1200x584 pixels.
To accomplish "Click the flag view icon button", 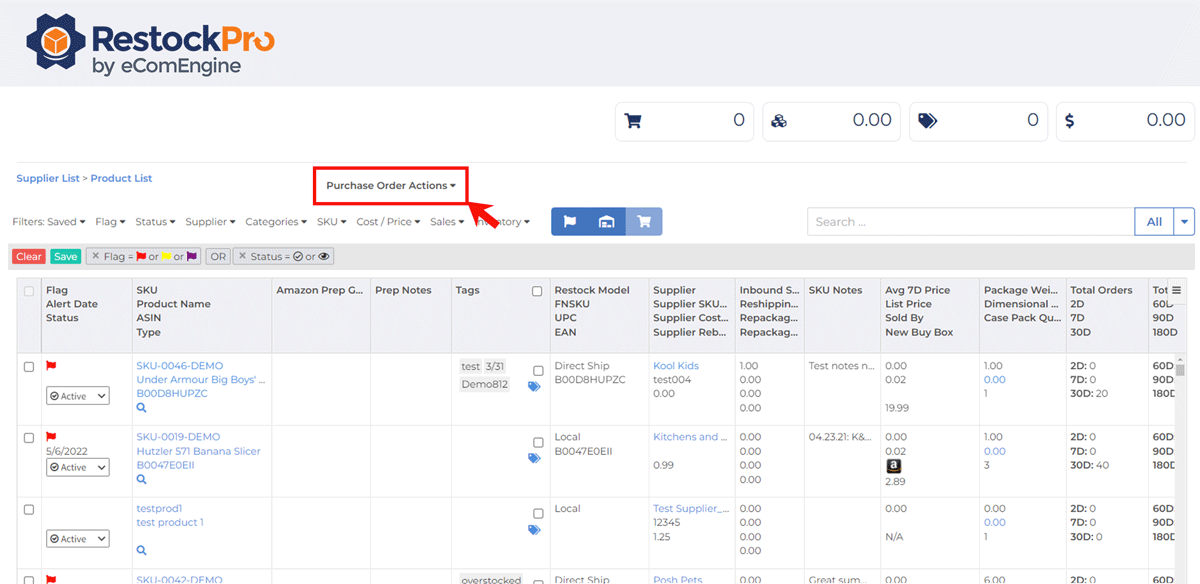I will tap(570, 222).
